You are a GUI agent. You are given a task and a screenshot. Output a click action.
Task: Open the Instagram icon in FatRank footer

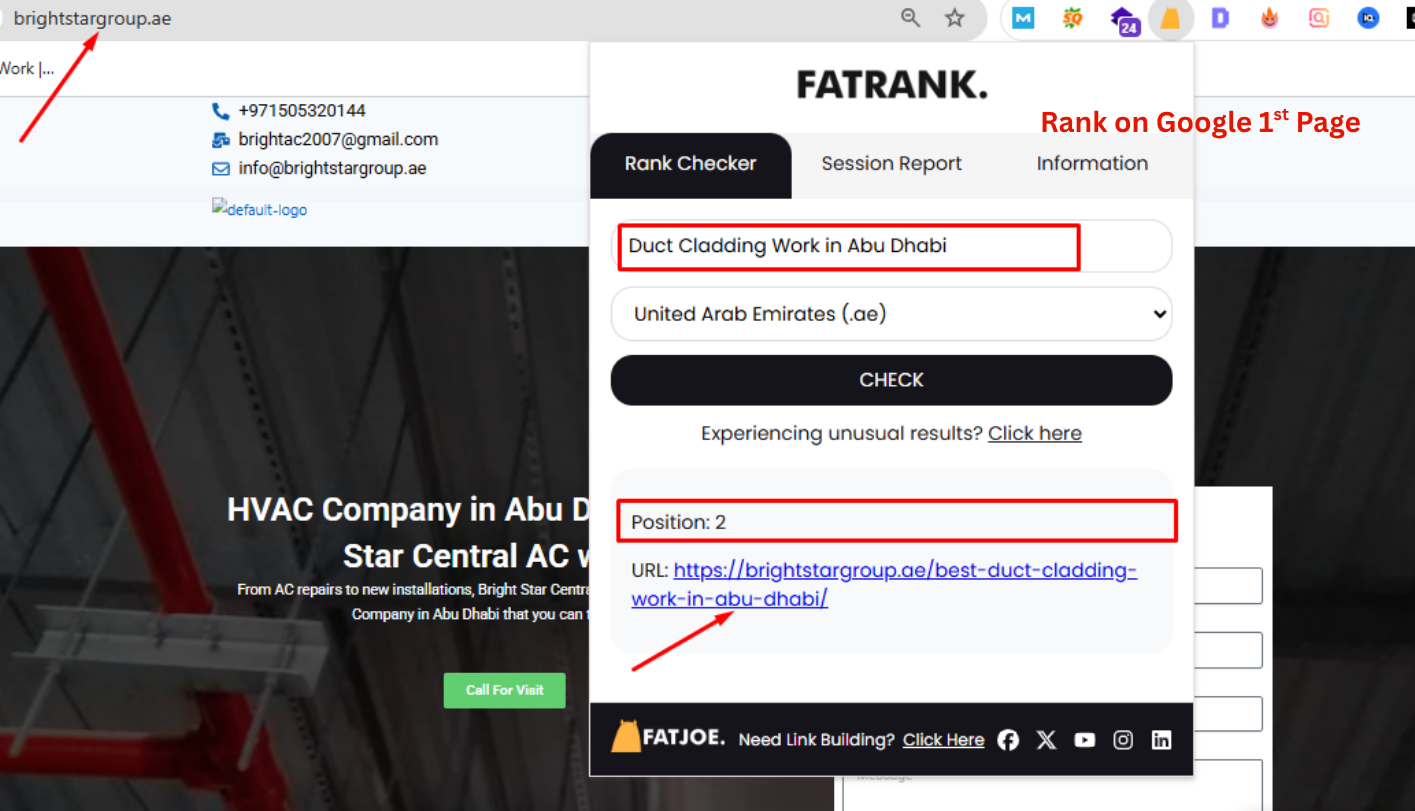point(1123,740)
